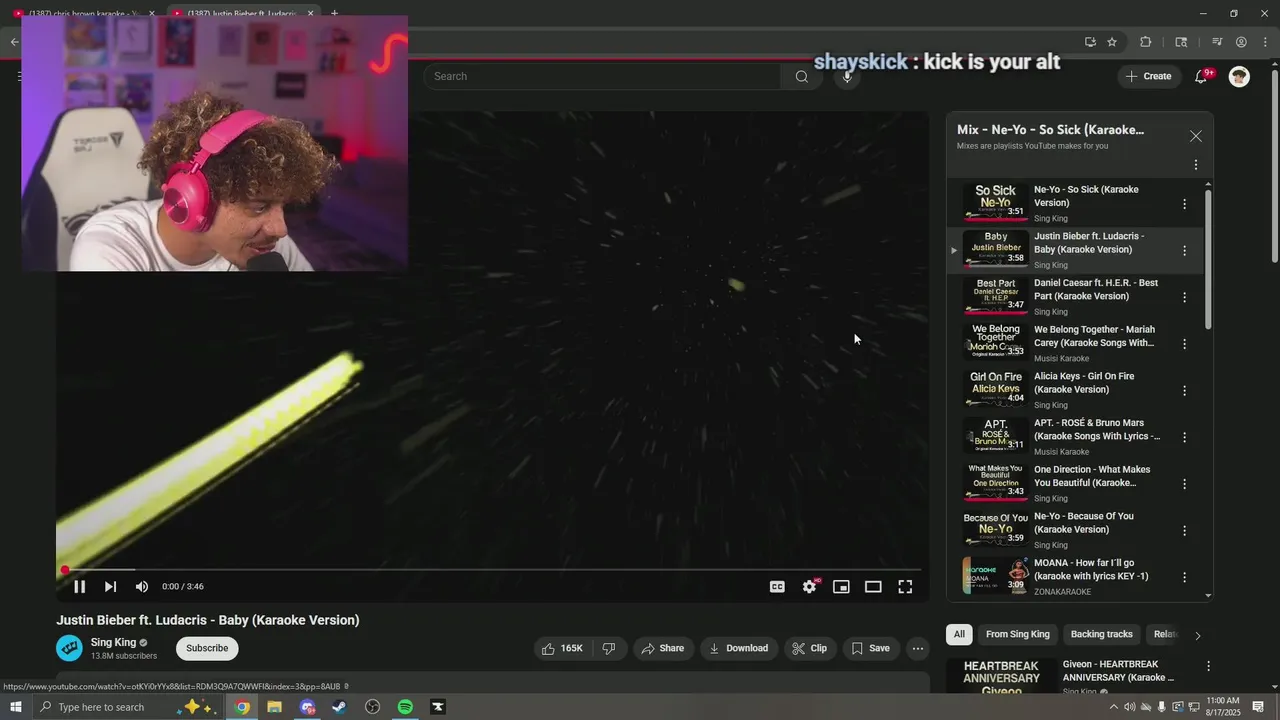1280x720 pixels.
Task: Open Sing King channel avatar
Action: pyautogui.click(x=69, y=648)
